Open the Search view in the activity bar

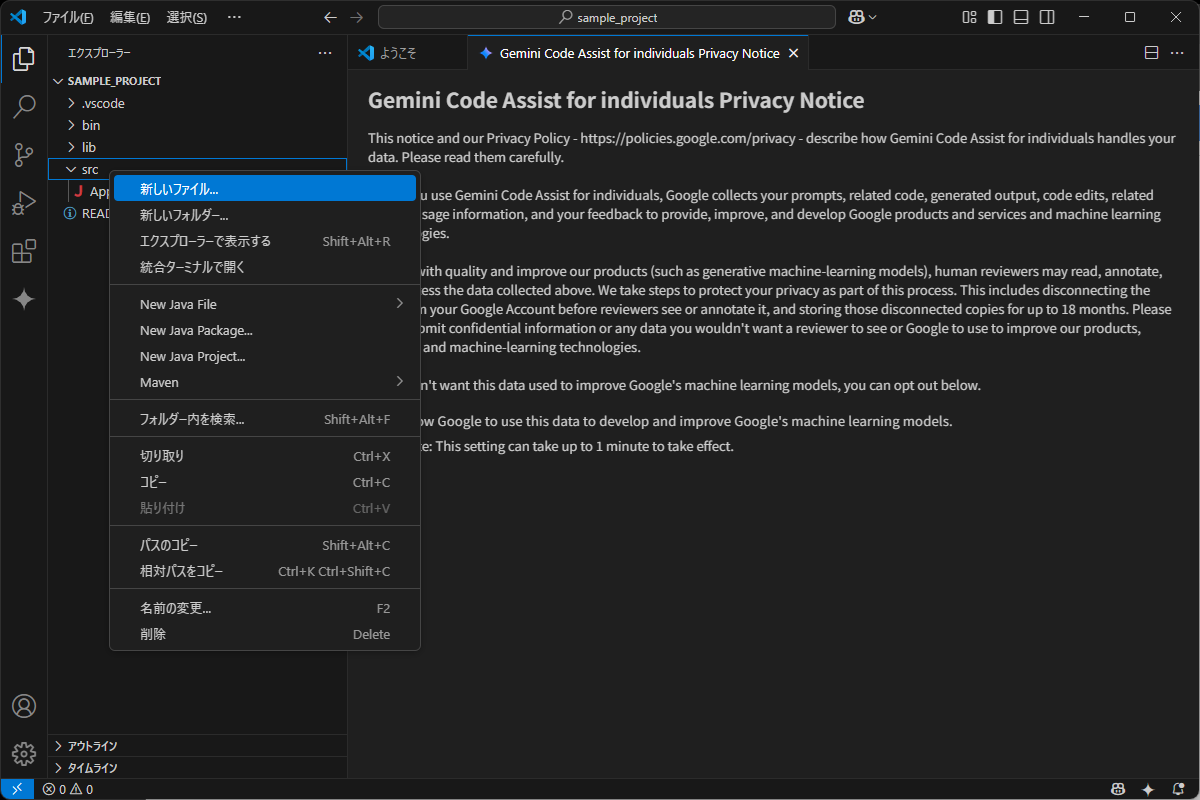[24, 107]
